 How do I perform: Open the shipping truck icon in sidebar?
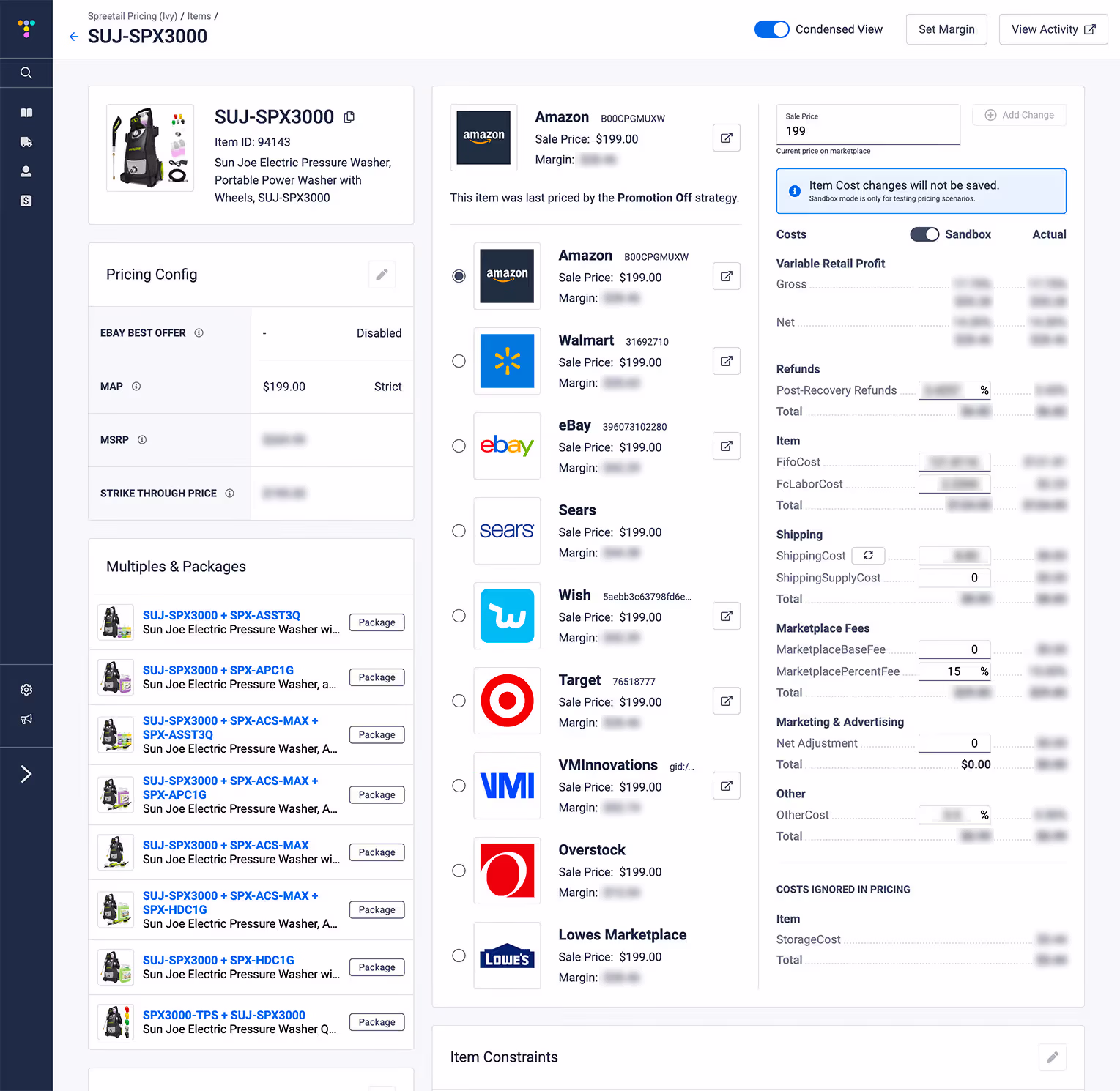pyautogui.click(x=26, y=142)
